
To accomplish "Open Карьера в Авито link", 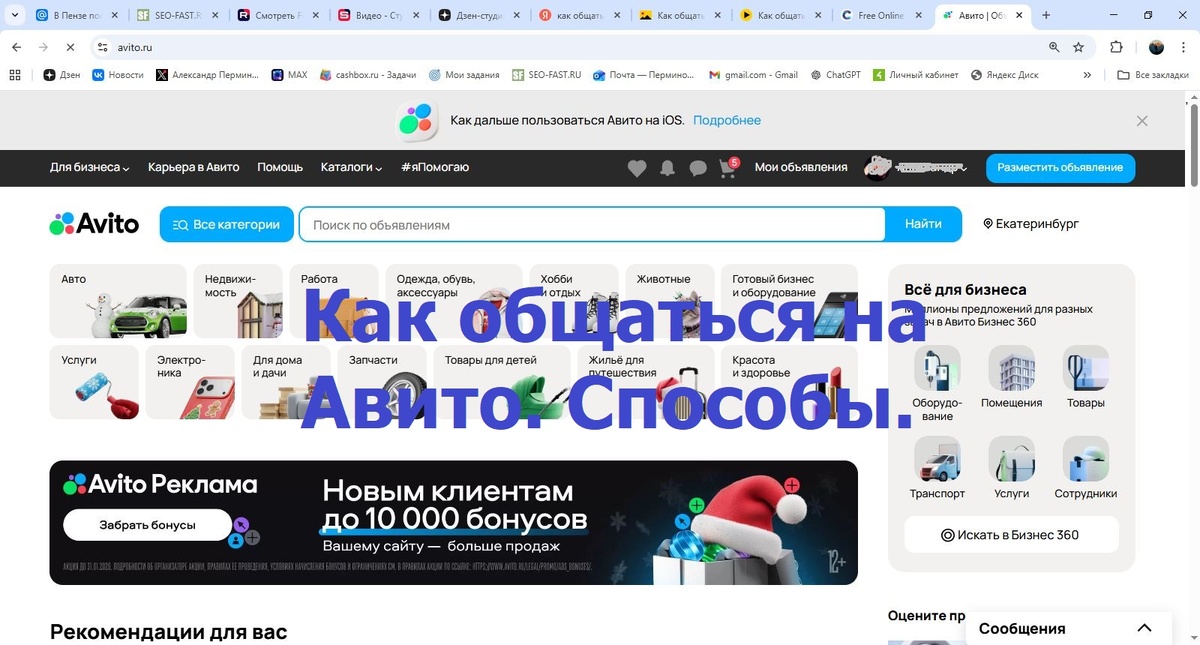I will pyautogui.click(x=193, y=168).
